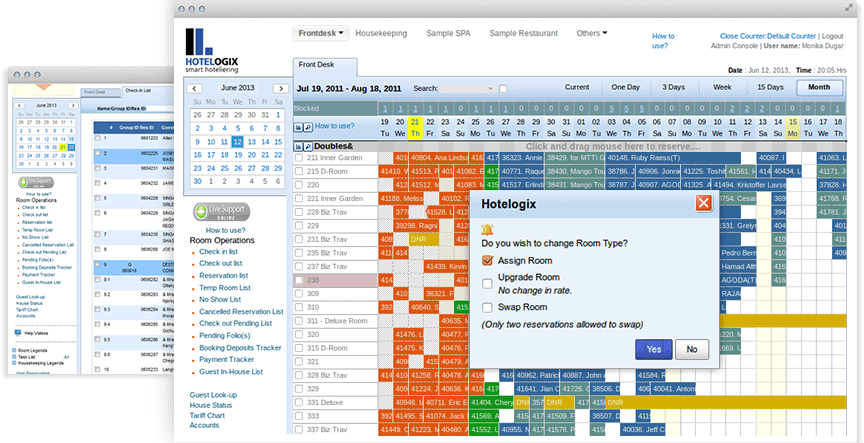Viewport: 864px width, 443px height.
Task: Switch calendar view to 3 Days
Action: point(673,87)
